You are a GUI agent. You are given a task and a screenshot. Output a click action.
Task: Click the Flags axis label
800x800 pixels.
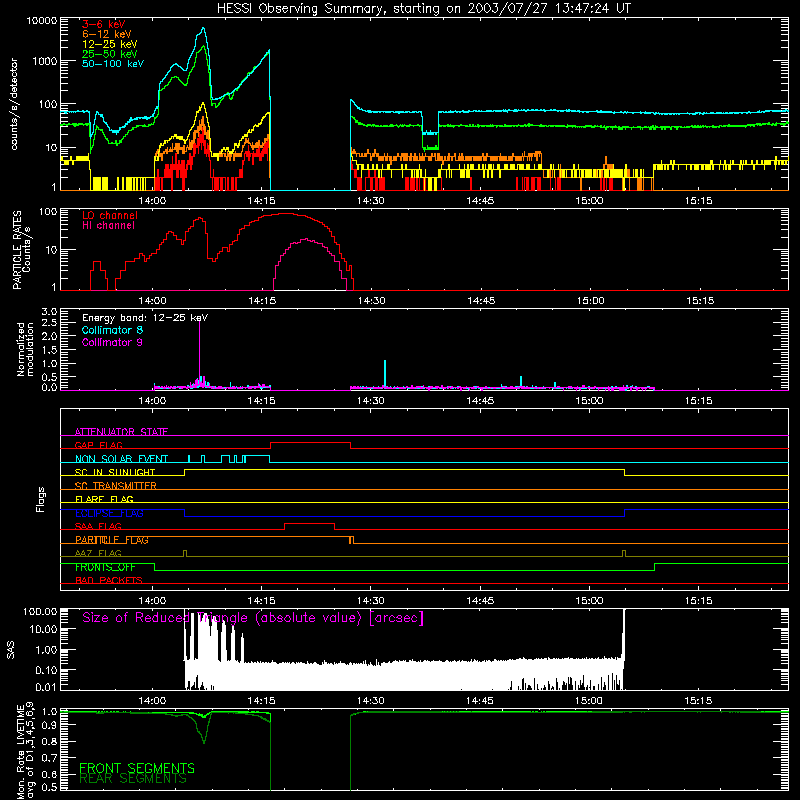[x=41, y=499]
